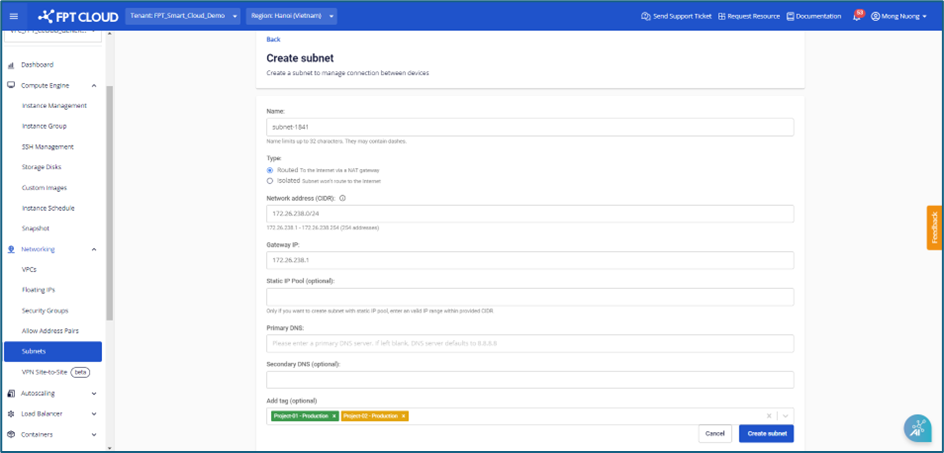Click the notification bell icon
The height and width of the screenshot is (453, 944).
[857, 16]
